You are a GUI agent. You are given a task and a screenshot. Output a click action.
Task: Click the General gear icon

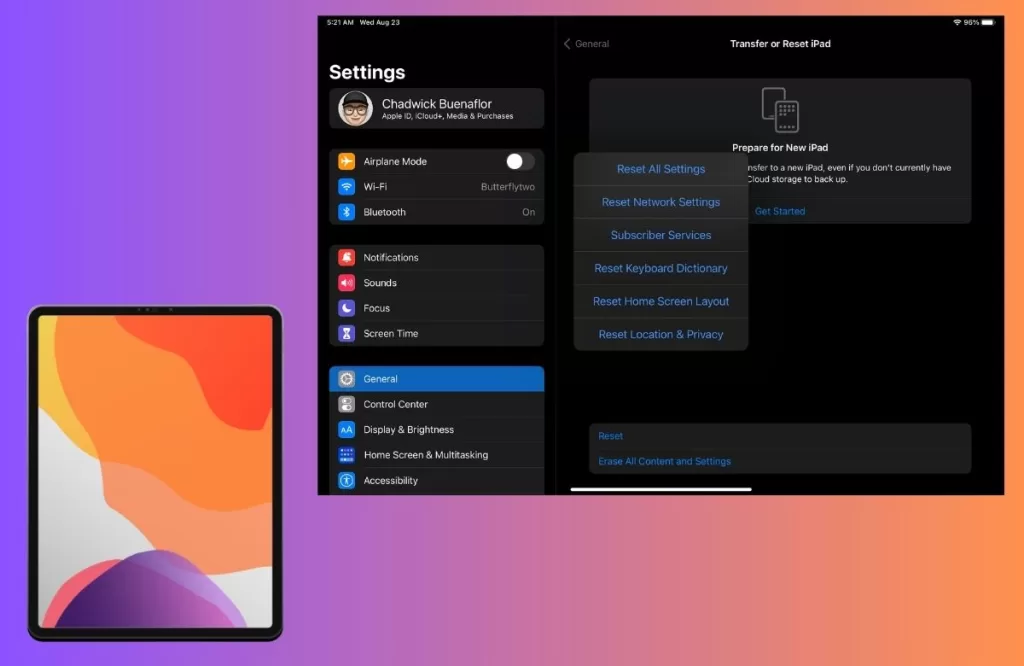click(x=347, y=379)
